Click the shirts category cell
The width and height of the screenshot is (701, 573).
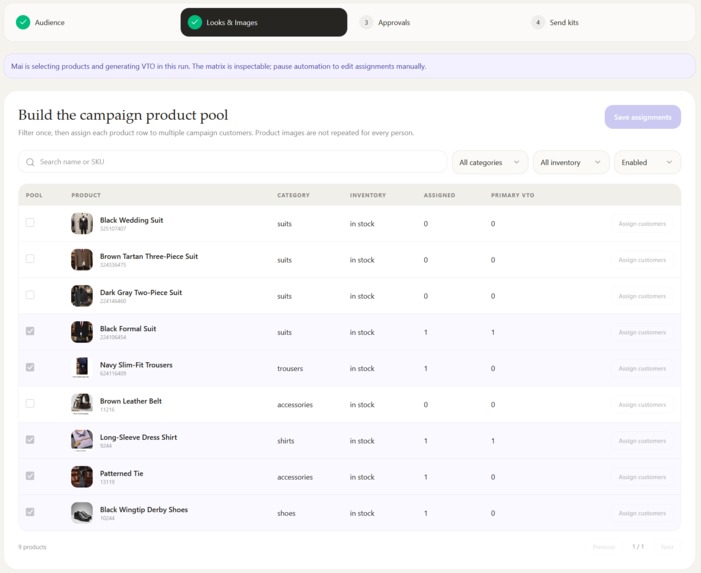[x=286, y=441]
